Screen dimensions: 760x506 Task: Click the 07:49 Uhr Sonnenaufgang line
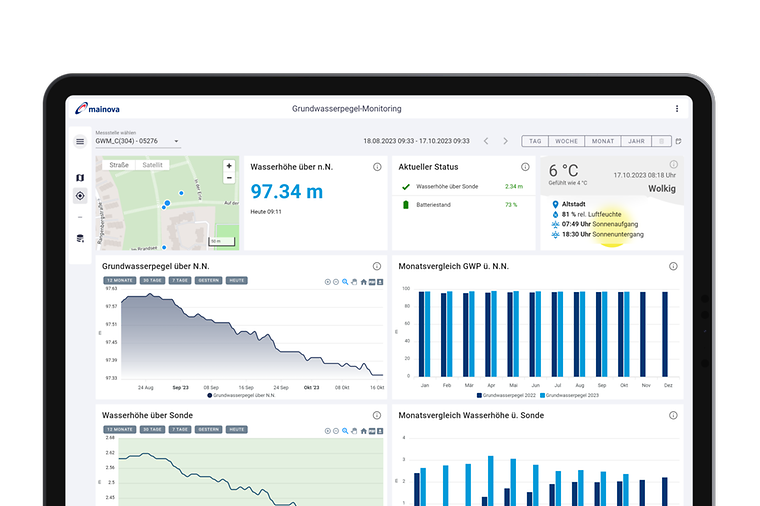click(x=600, y=224)
